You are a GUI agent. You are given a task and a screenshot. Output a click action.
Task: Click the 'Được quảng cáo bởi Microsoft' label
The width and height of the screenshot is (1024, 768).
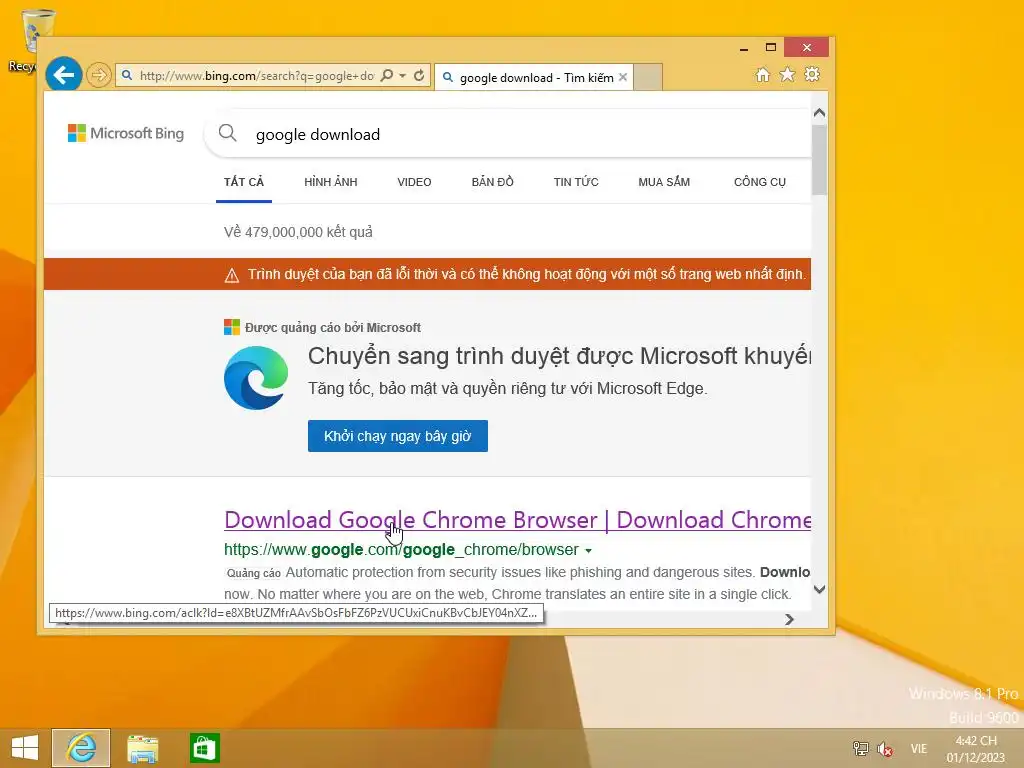click(x=332, y=327)
